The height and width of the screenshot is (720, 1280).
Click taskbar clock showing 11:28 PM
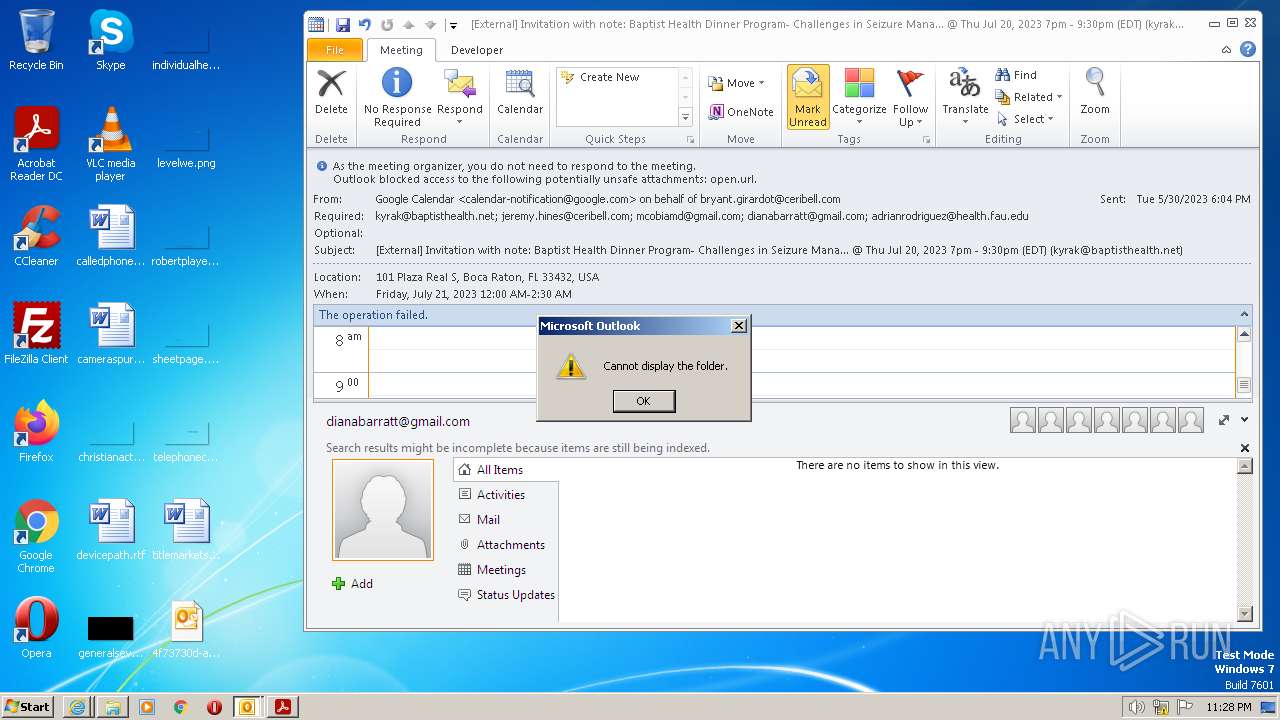(1229, 707)
